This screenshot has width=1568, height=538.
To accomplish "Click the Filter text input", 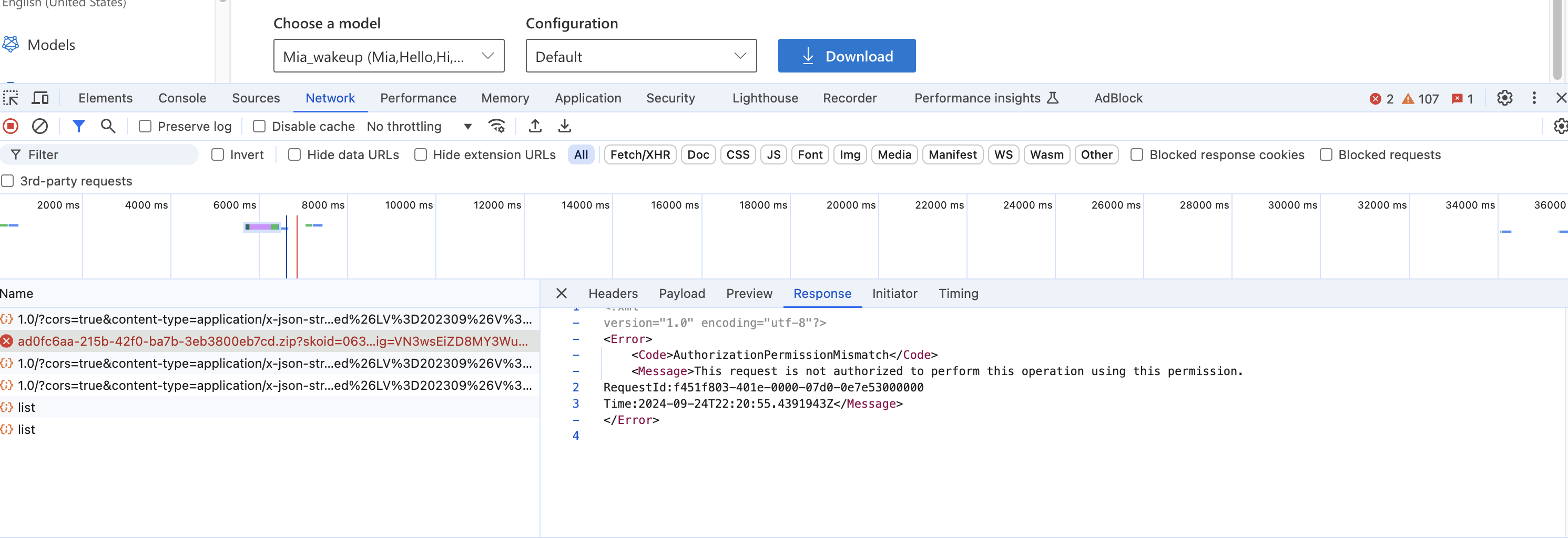I will coord(100,154).
